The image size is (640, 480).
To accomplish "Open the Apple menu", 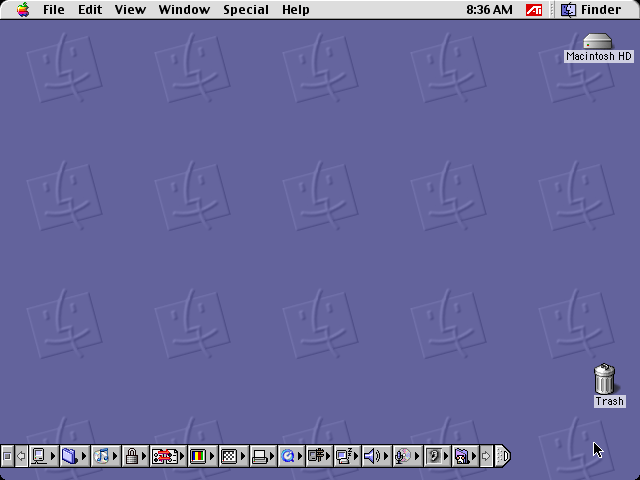I will pos(23,10).
